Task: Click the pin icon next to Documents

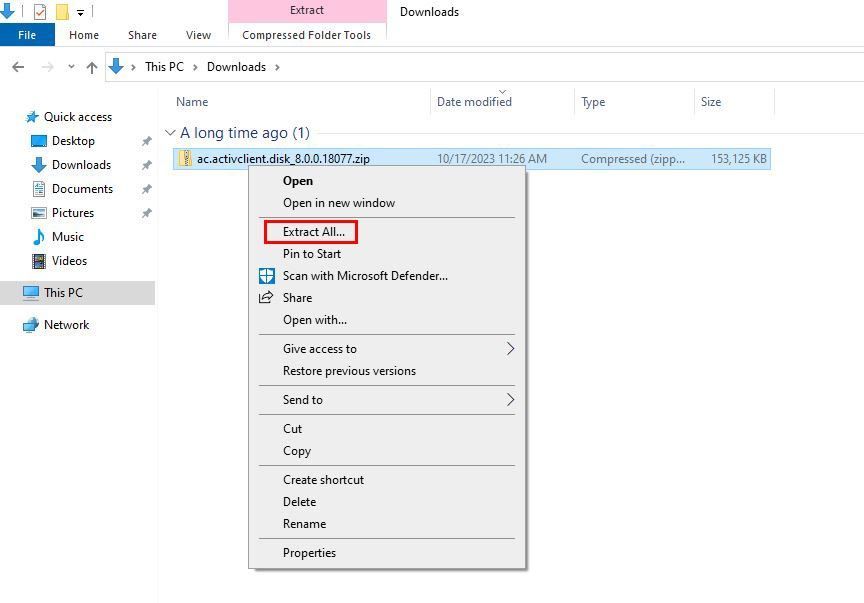Action: coord(147,189)
